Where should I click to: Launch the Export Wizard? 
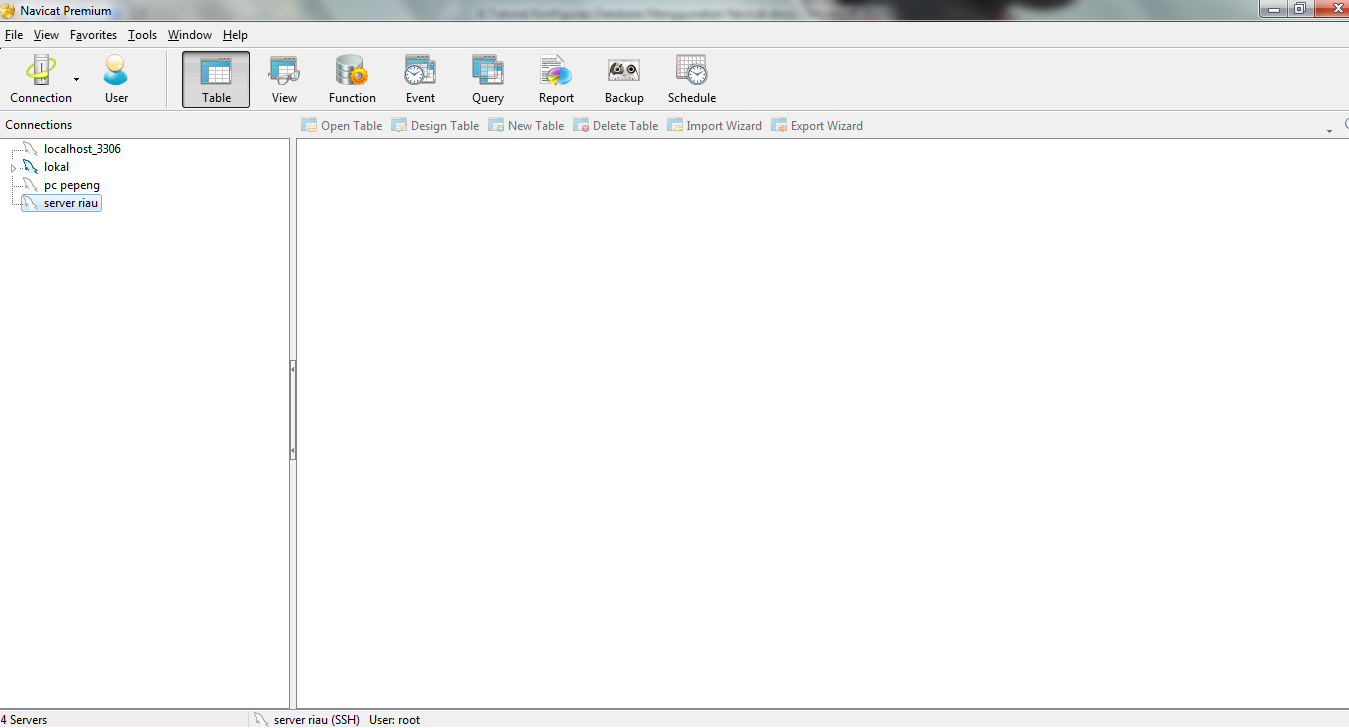click(x=817, y=126)
